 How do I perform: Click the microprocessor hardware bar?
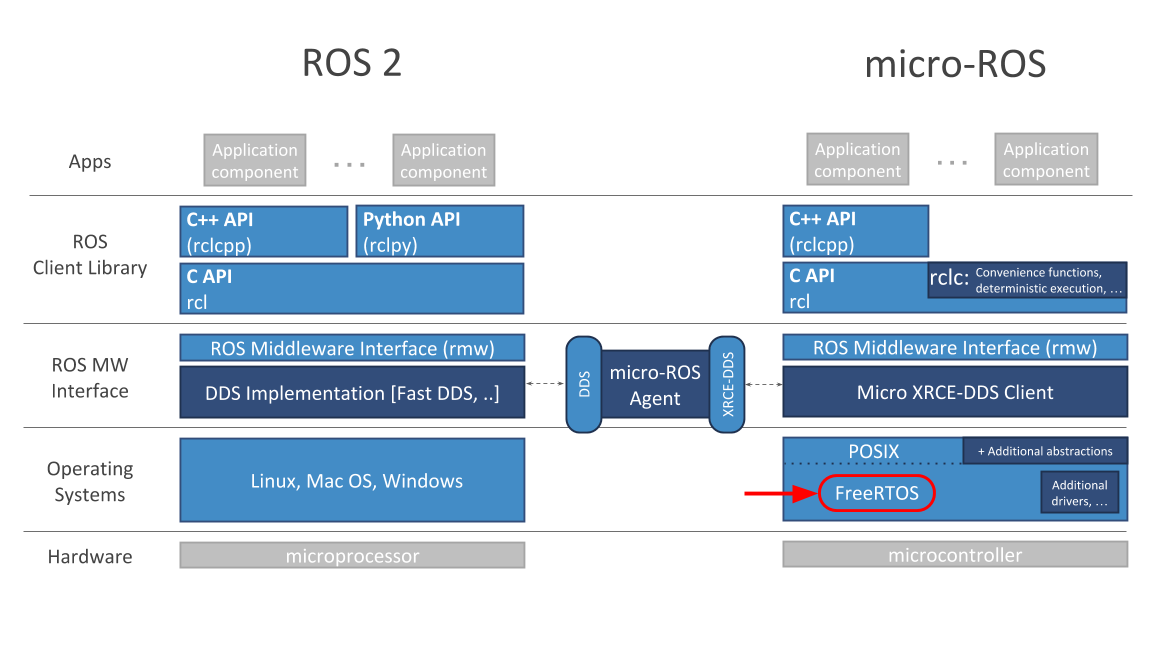352,555
